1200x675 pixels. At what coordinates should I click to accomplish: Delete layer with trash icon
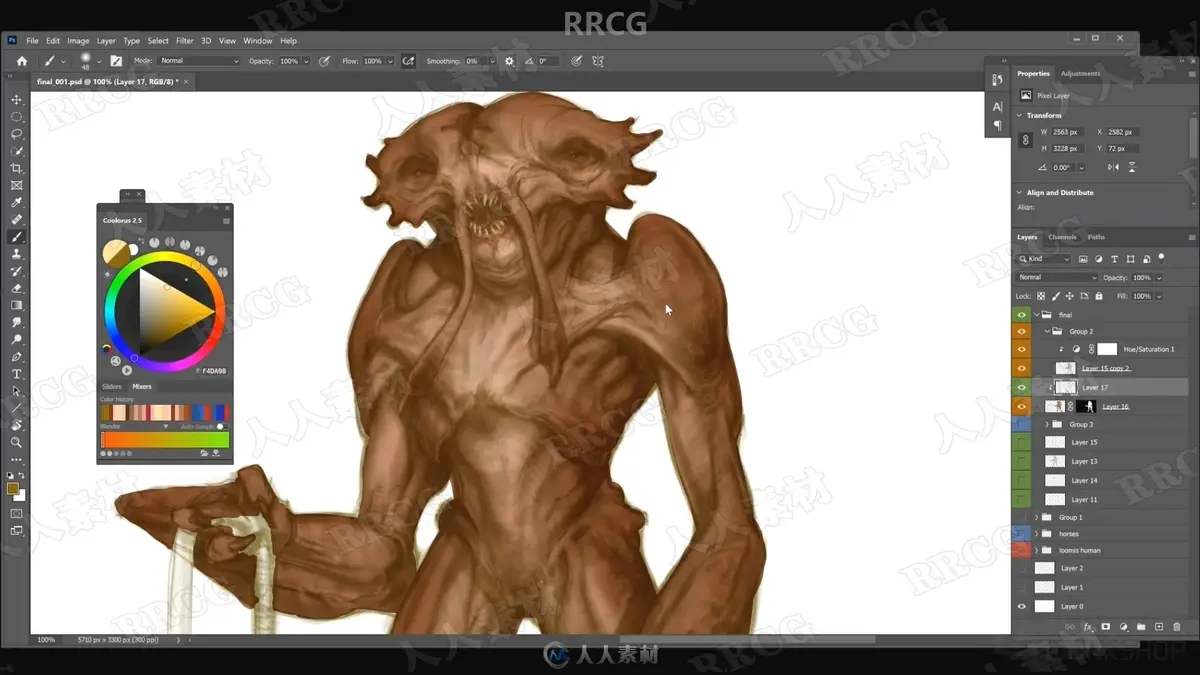click(1177, 627)
